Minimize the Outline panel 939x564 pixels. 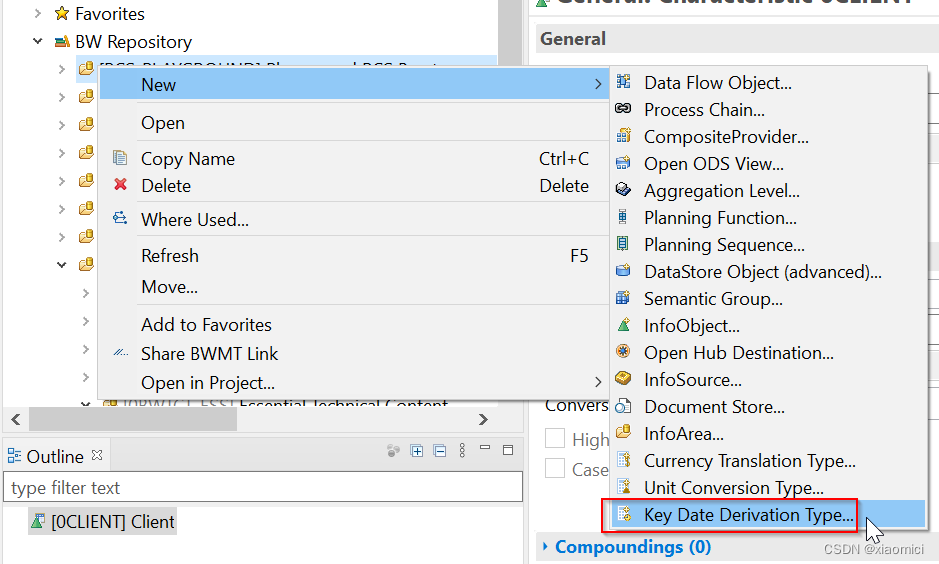pos(485,447)
